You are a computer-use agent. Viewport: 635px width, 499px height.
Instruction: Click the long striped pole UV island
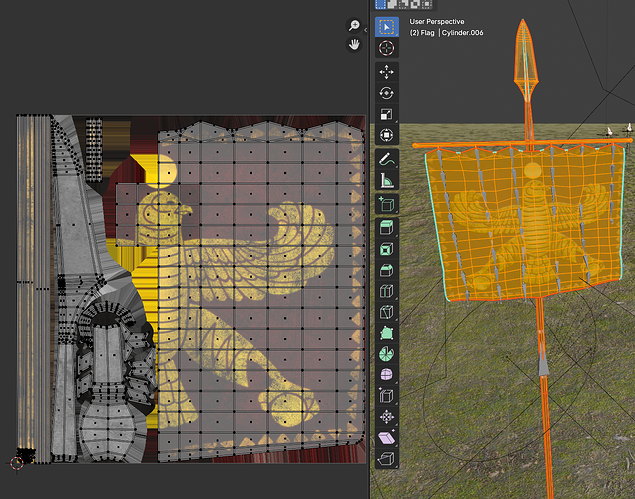tap(33, 288)
